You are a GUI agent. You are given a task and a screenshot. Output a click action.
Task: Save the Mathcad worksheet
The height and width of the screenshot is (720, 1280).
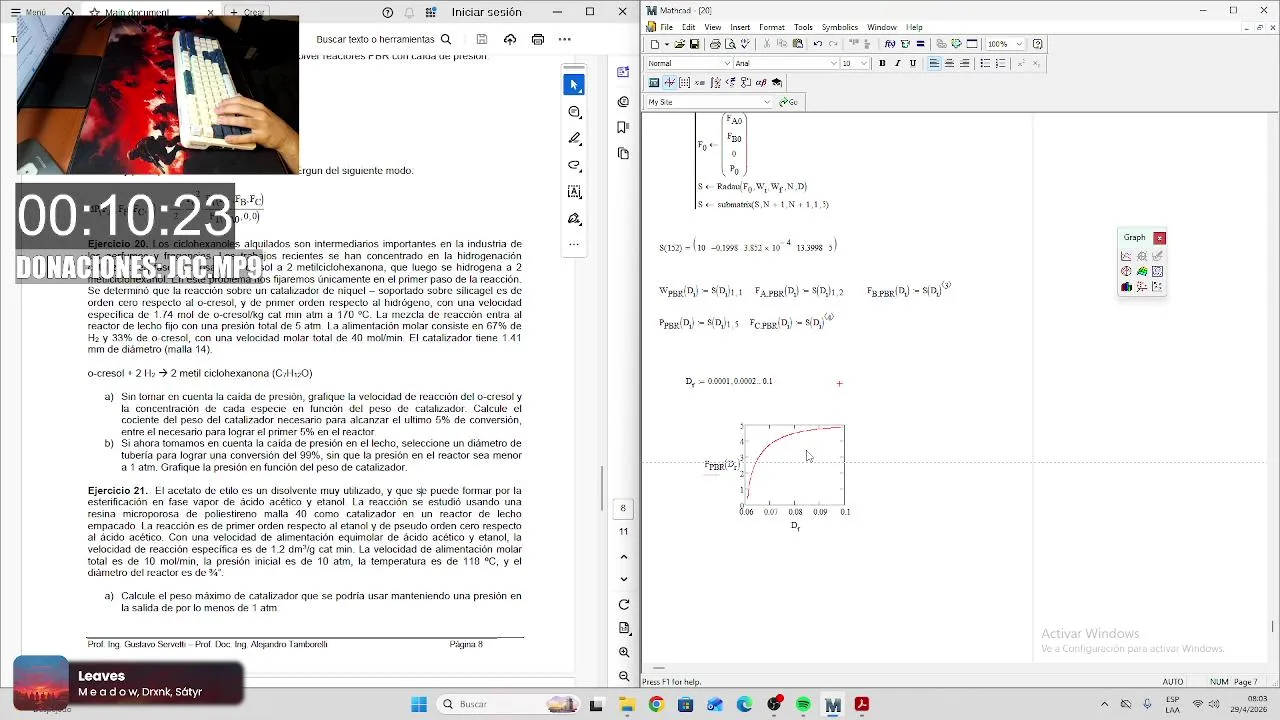coord(694,44)
